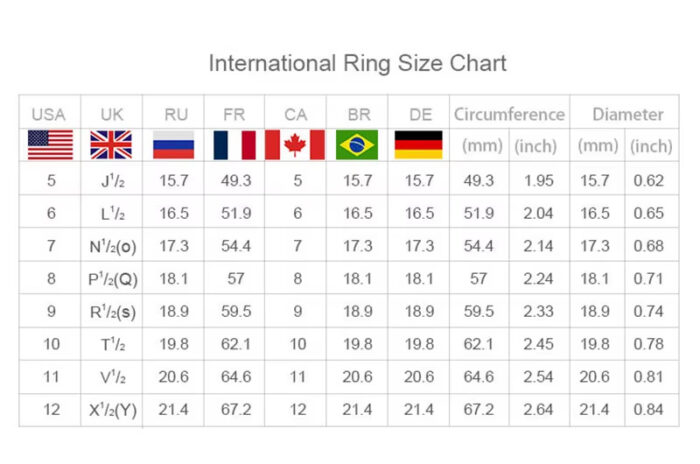The image size is (700, 464).
Task: Click the Canadian maple leaf flag
Action: coord(295,145)
